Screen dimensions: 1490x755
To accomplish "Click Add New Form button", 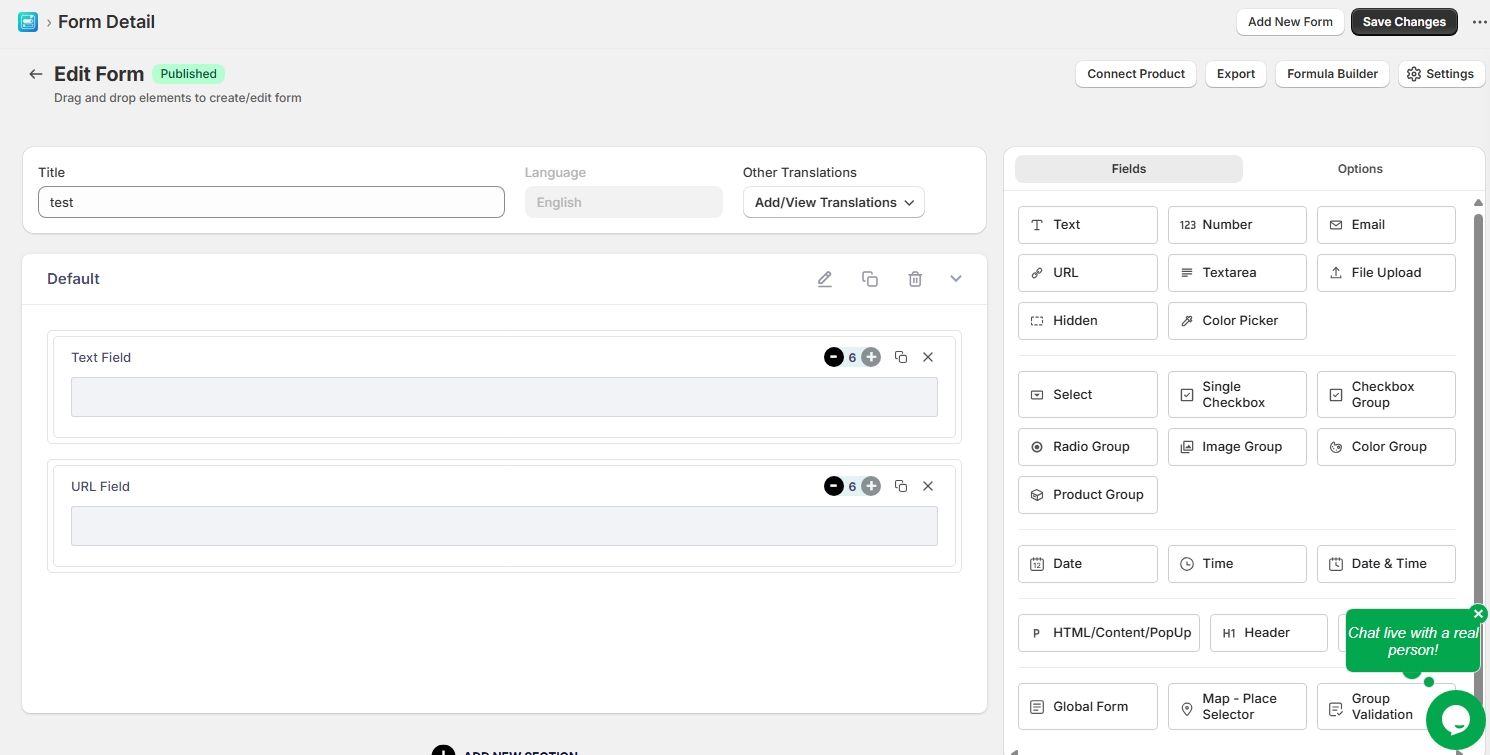I will click(x=1290, y=22).
